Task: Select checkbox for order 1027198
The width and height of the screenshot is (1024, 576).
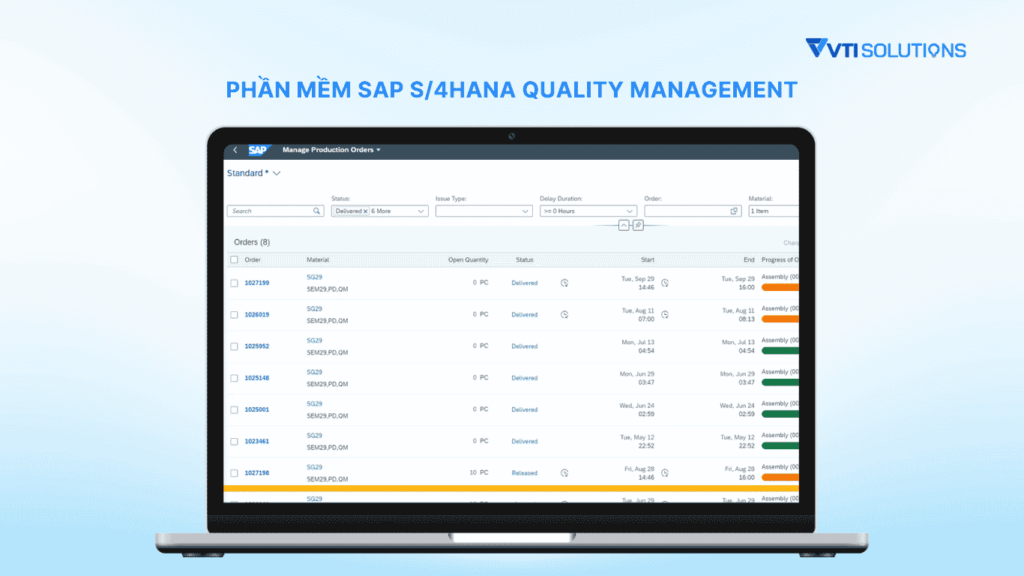Action: [234, 473]
